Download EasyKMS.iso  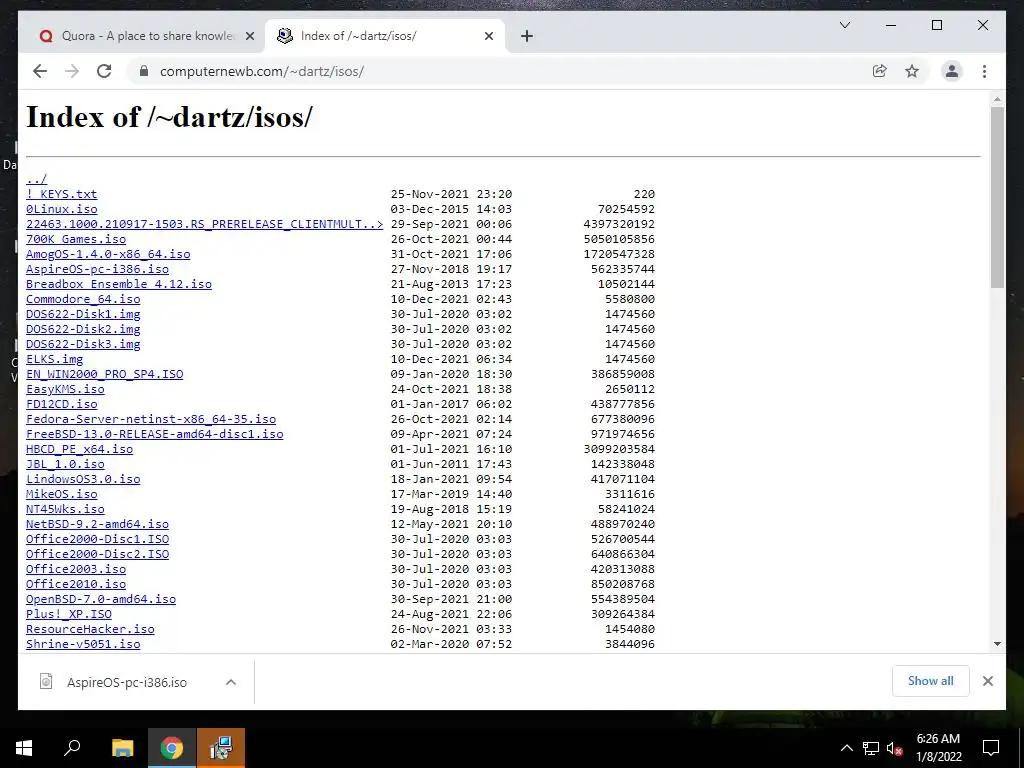coord(65,389)
